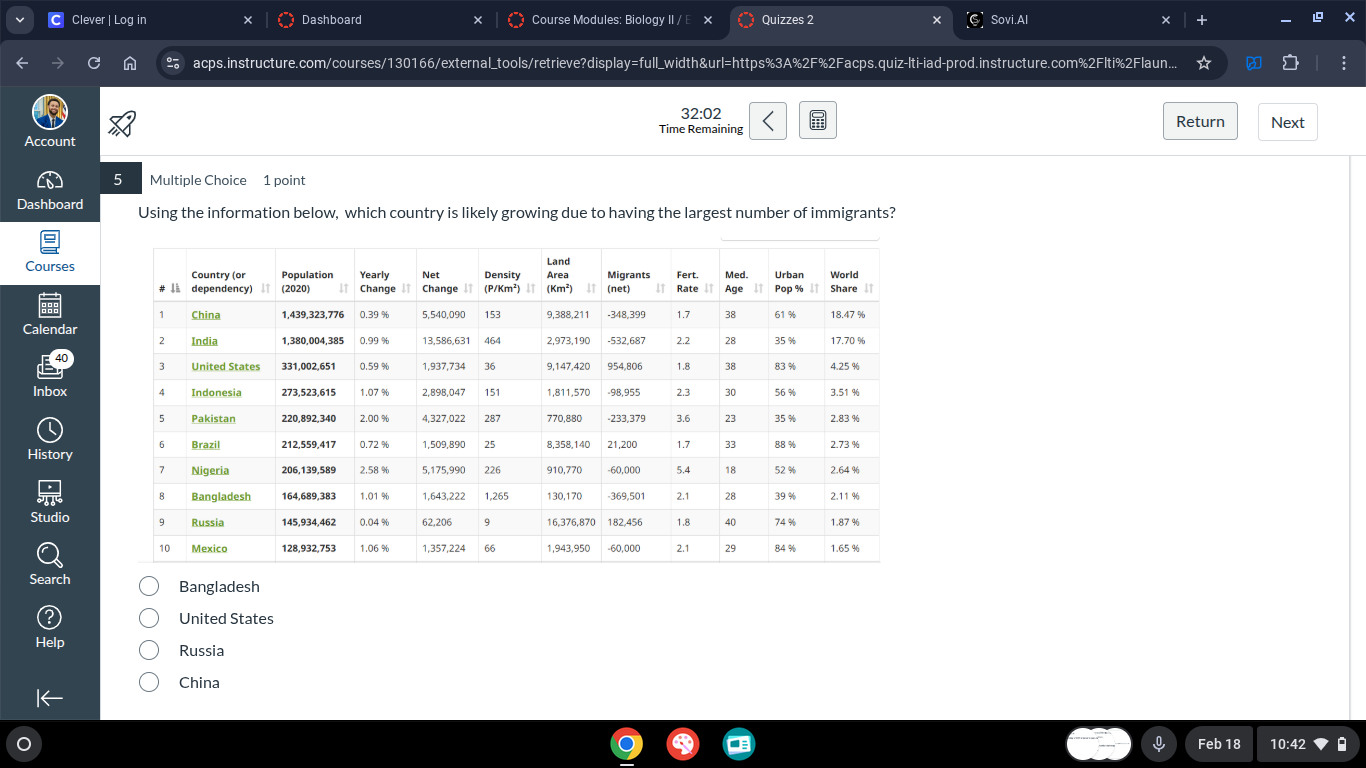Click the Return button

(x=1200, y=121)
